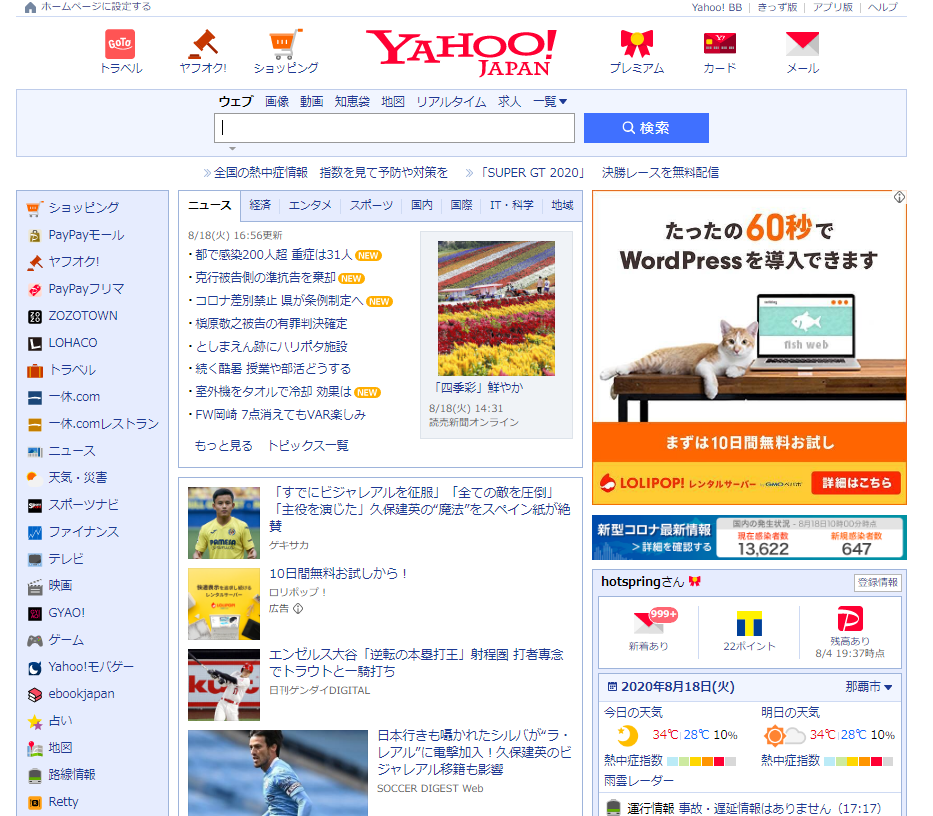Open Retty in the sidebar

click(63, 802)
